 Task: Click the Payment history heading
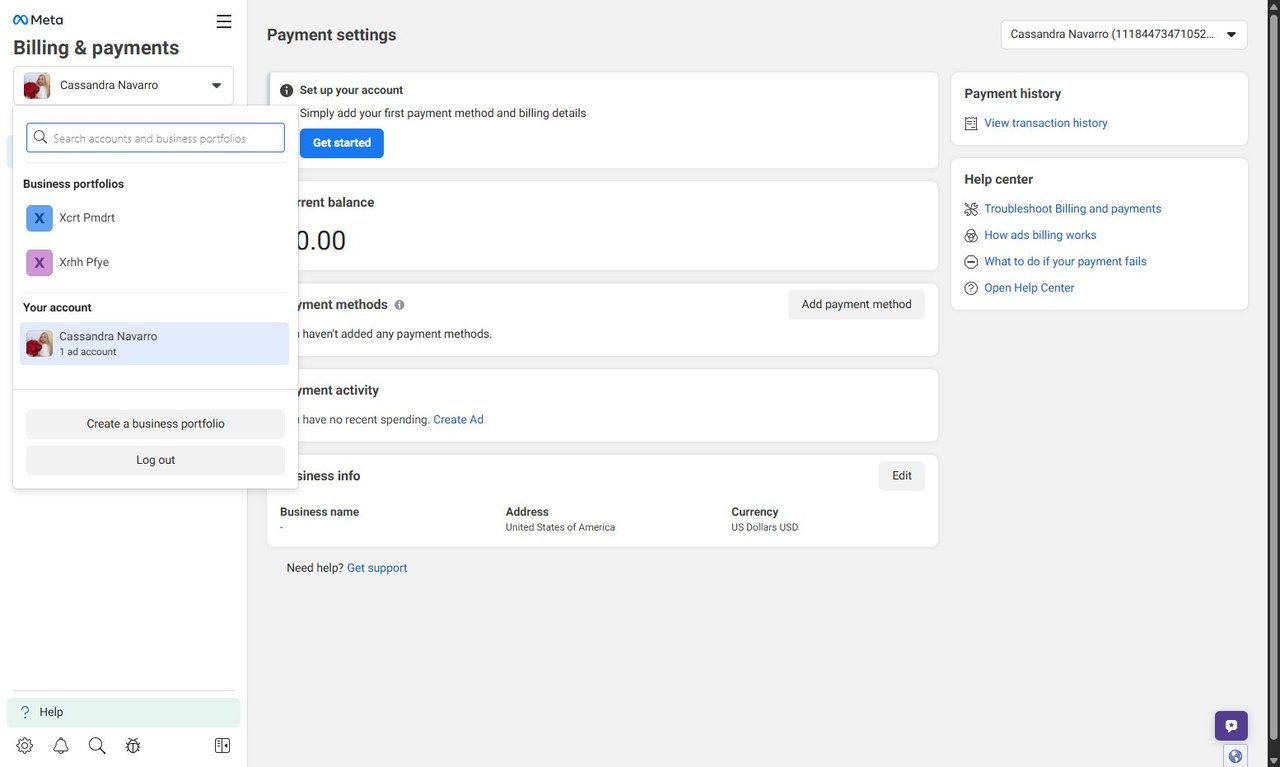1013,94
